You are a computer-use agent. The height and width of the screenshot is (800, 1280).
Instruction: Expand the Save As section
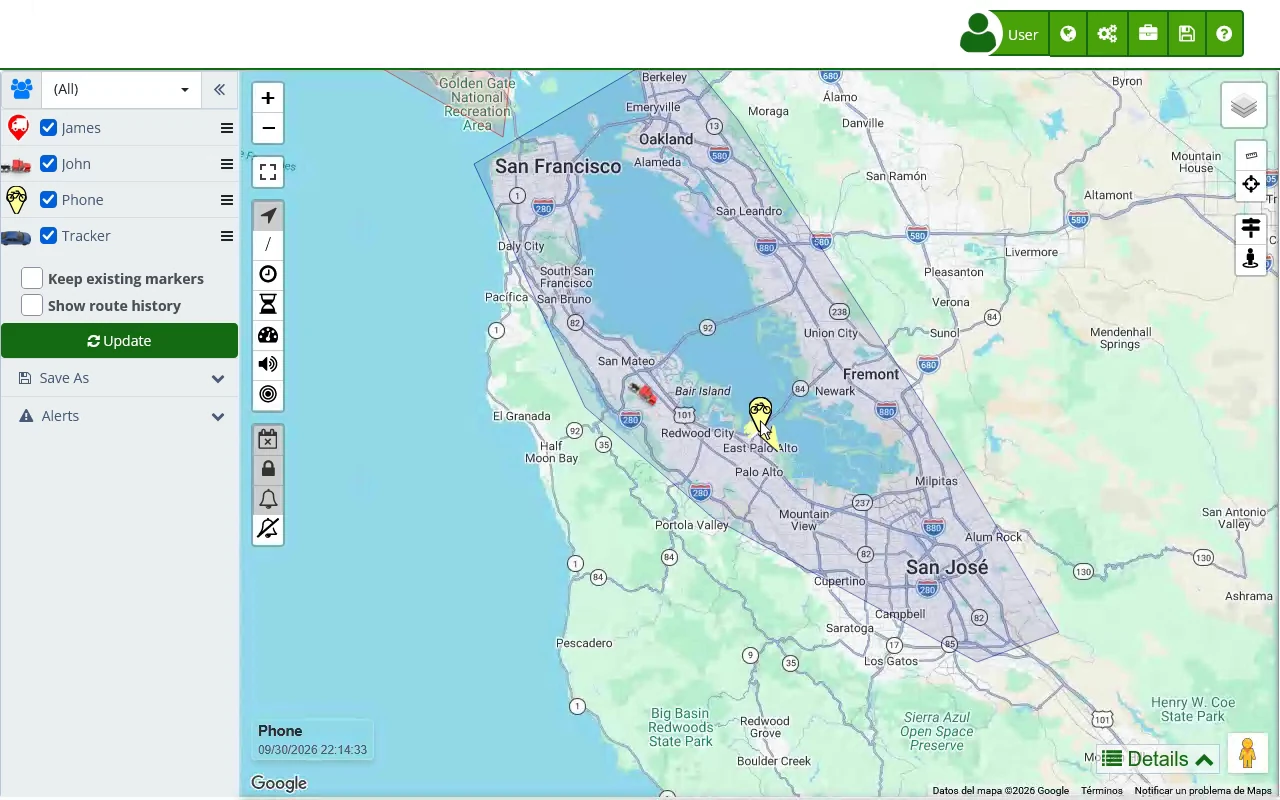coord(120,378)
